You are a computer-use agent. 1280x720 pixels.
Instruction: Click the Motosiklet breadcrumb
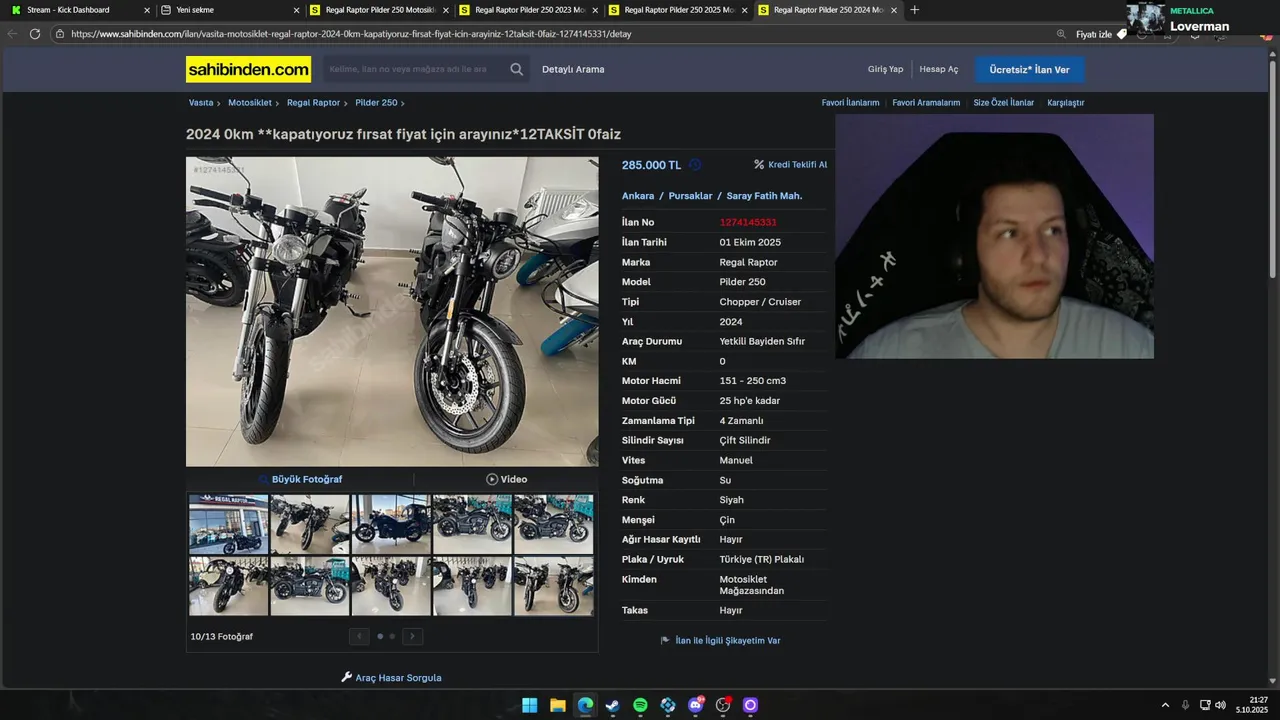tap(250, 103)
